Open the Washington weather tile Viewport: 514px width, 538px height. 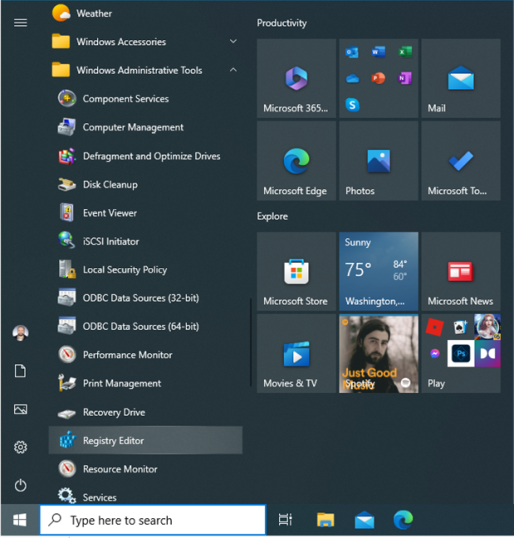click(379, 271)
